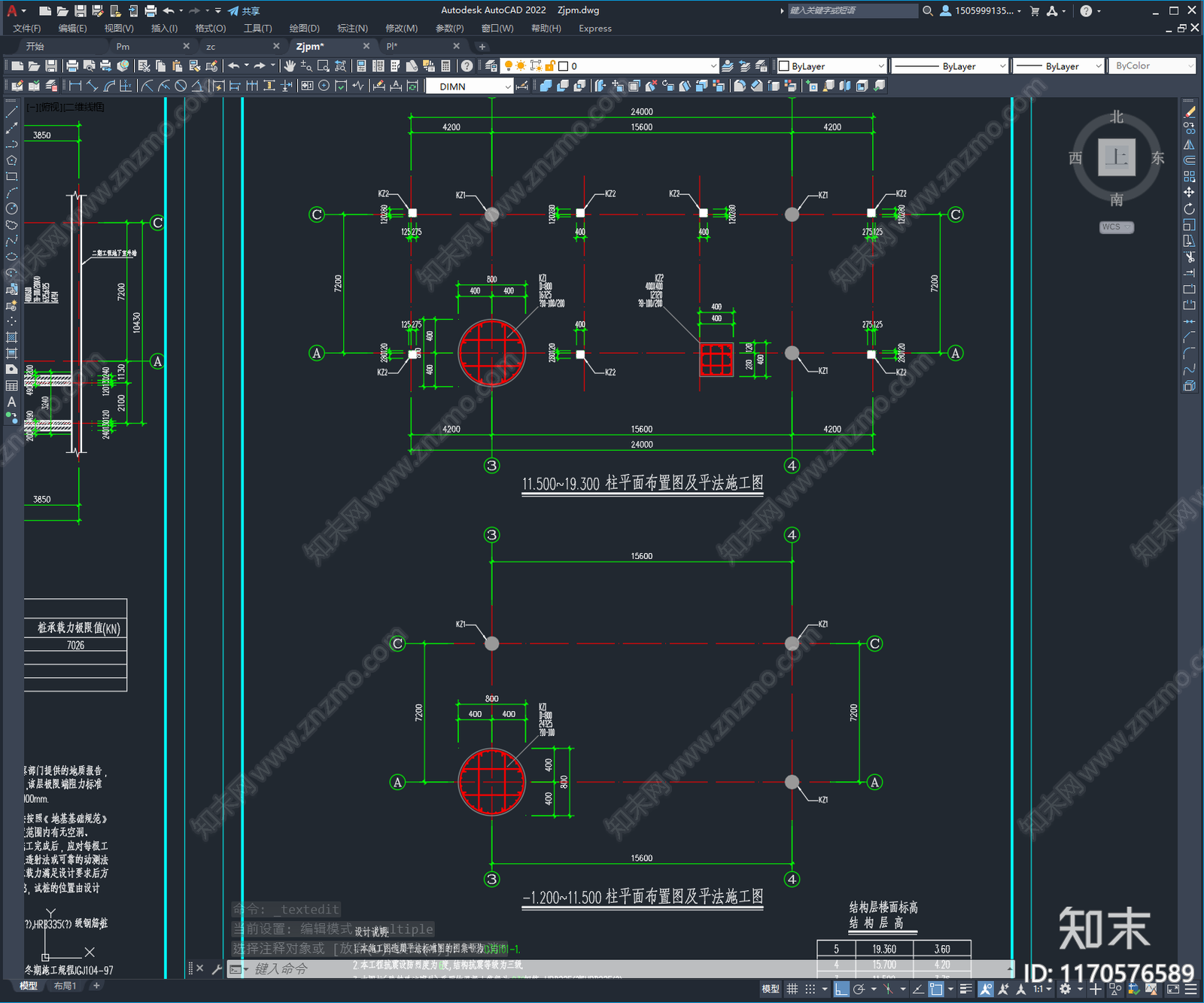This screenshot has width=1204, height=1003.
Task: Open the DIMN dimension style dropdown
Action: (470, 87)
